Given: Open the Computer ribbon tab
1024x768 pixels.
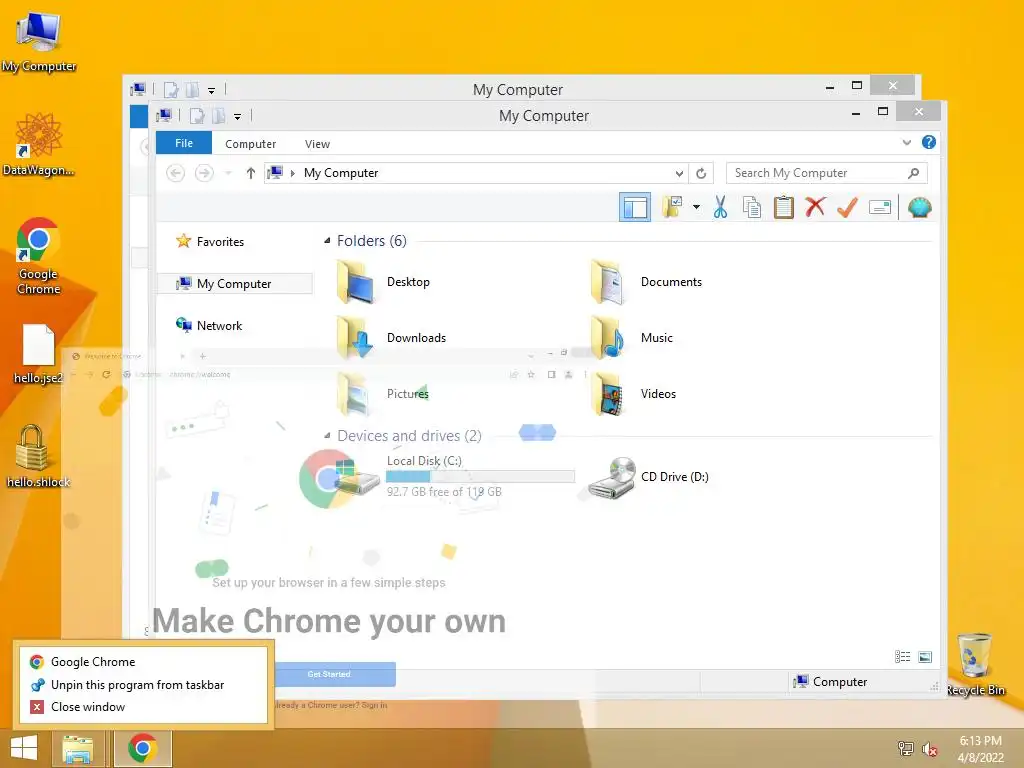Looking at the screenshot, I should click(250, 144).
